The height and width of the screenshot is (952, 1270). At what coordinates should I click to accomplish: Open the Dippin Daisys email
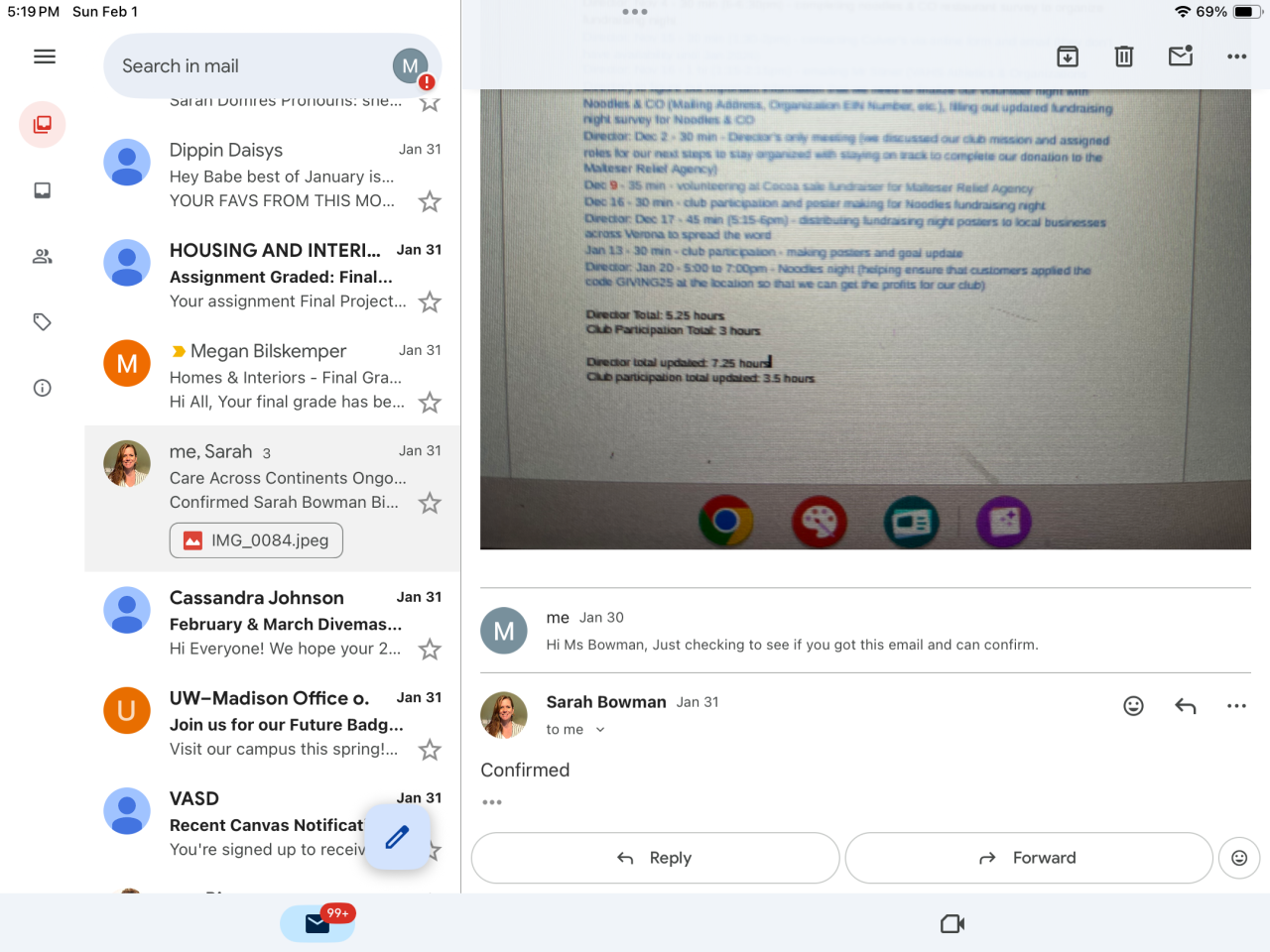click(273, 176)
